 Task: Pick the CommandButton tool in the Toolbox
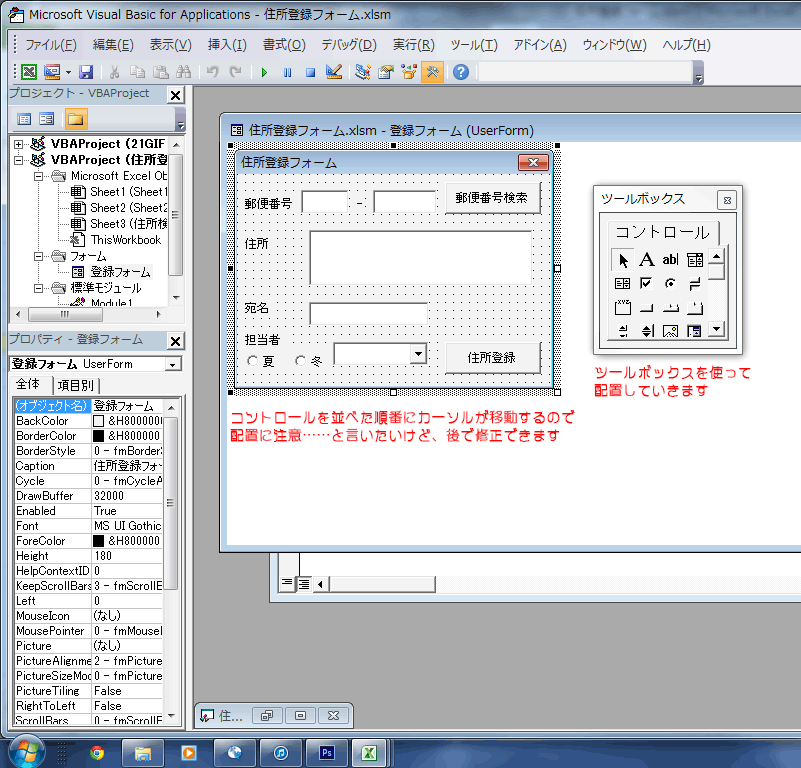tap(647, 308)
